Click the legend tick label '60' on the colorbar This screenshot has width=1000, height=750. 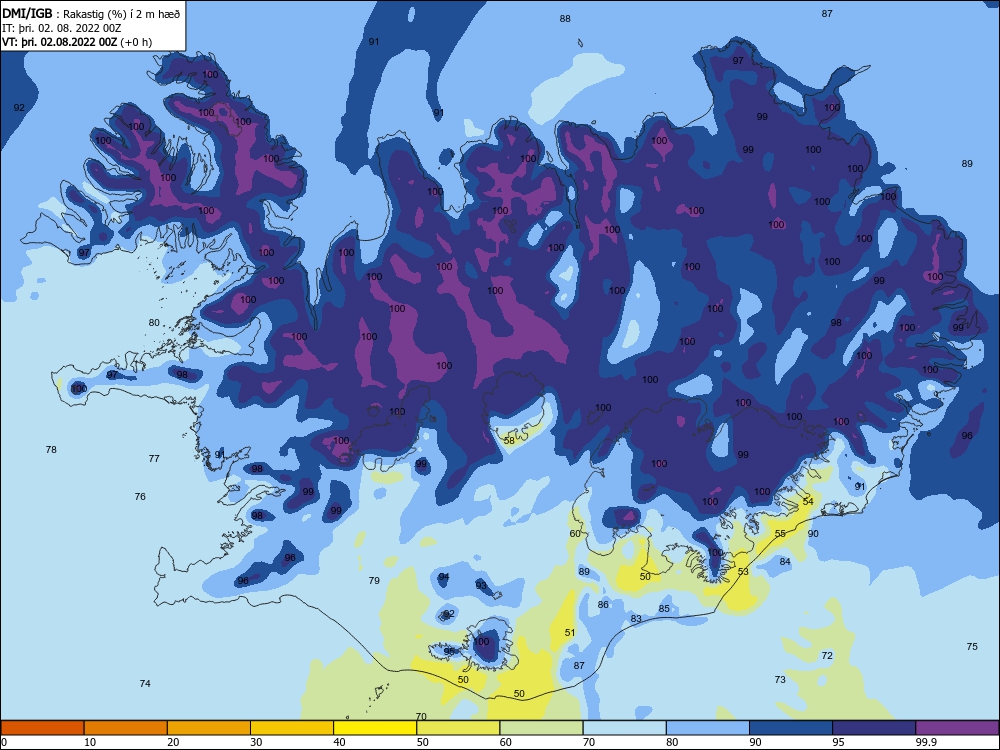click(506, 742)
